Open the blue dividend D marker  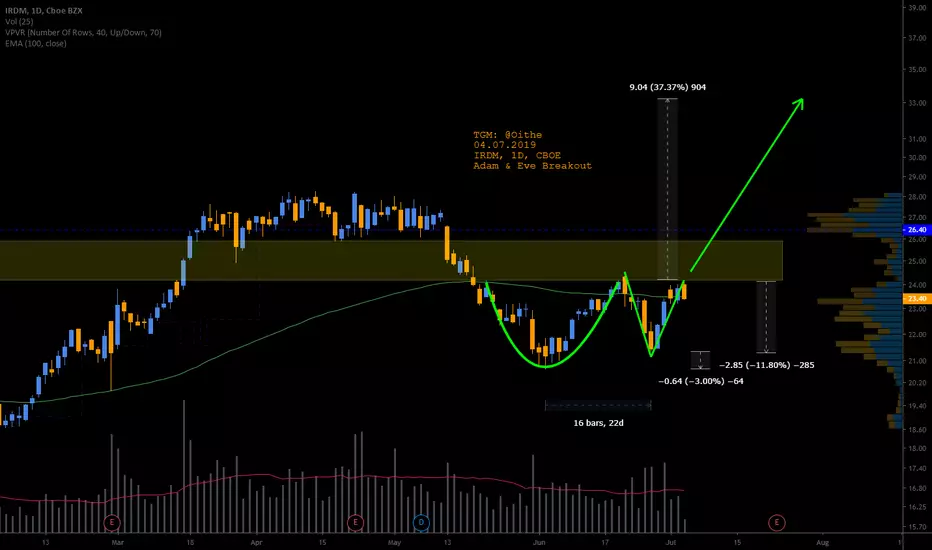[421, 523]
